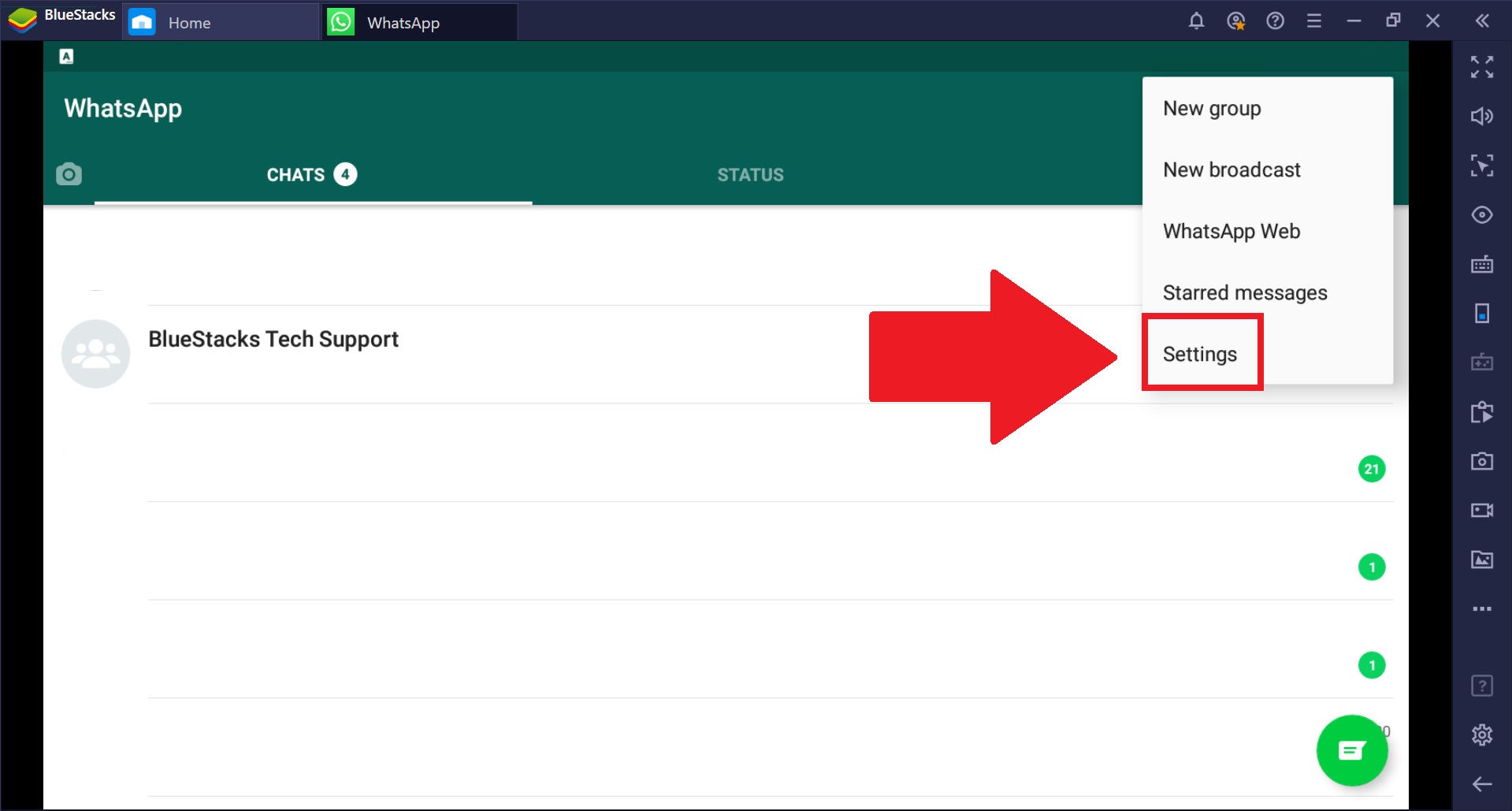
Task: Open BlueStacks hamburger menu
Action: click(x=1313, y=21)
